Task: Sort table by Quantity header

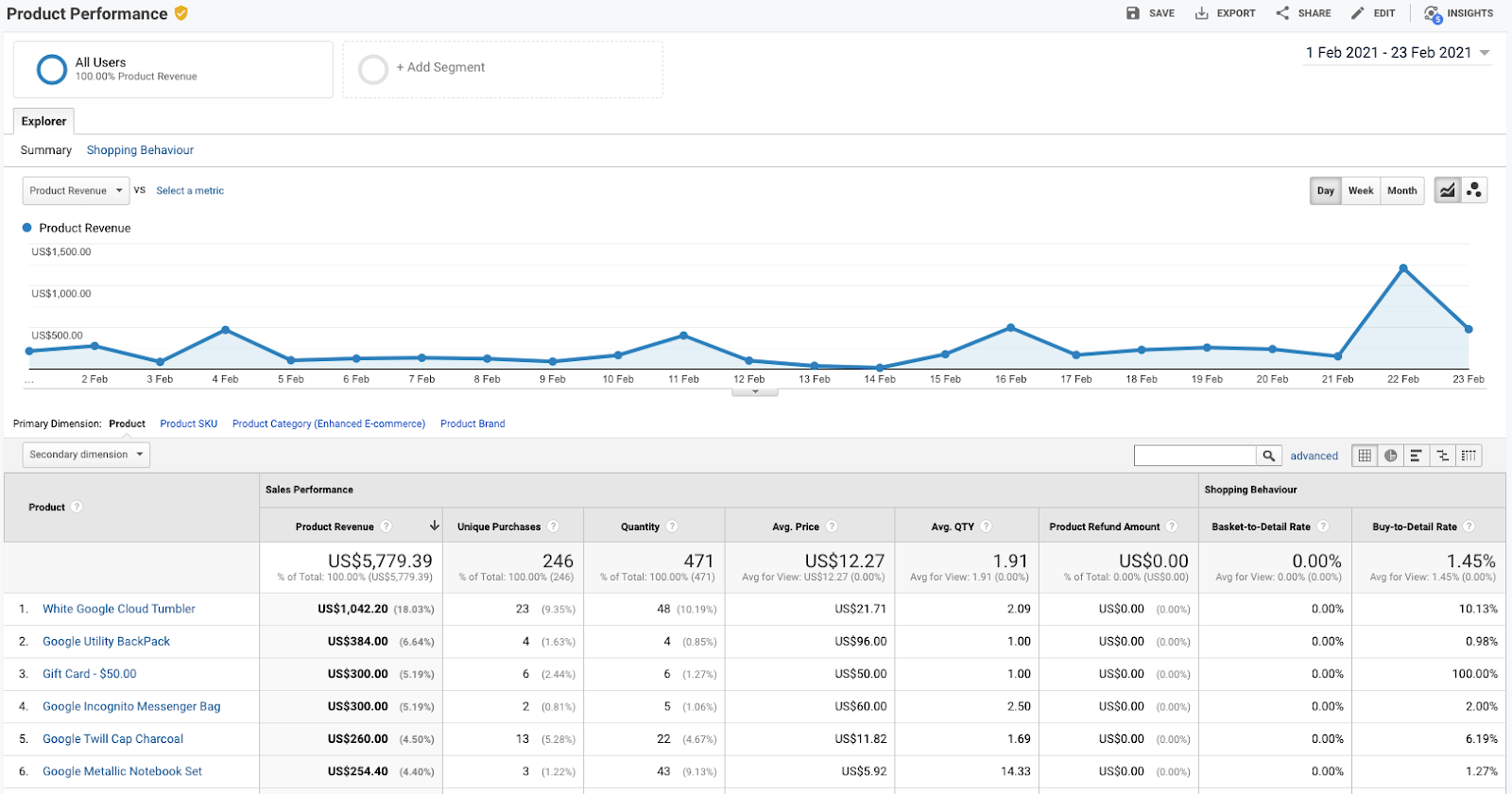Action: click(x=640, y=527)
